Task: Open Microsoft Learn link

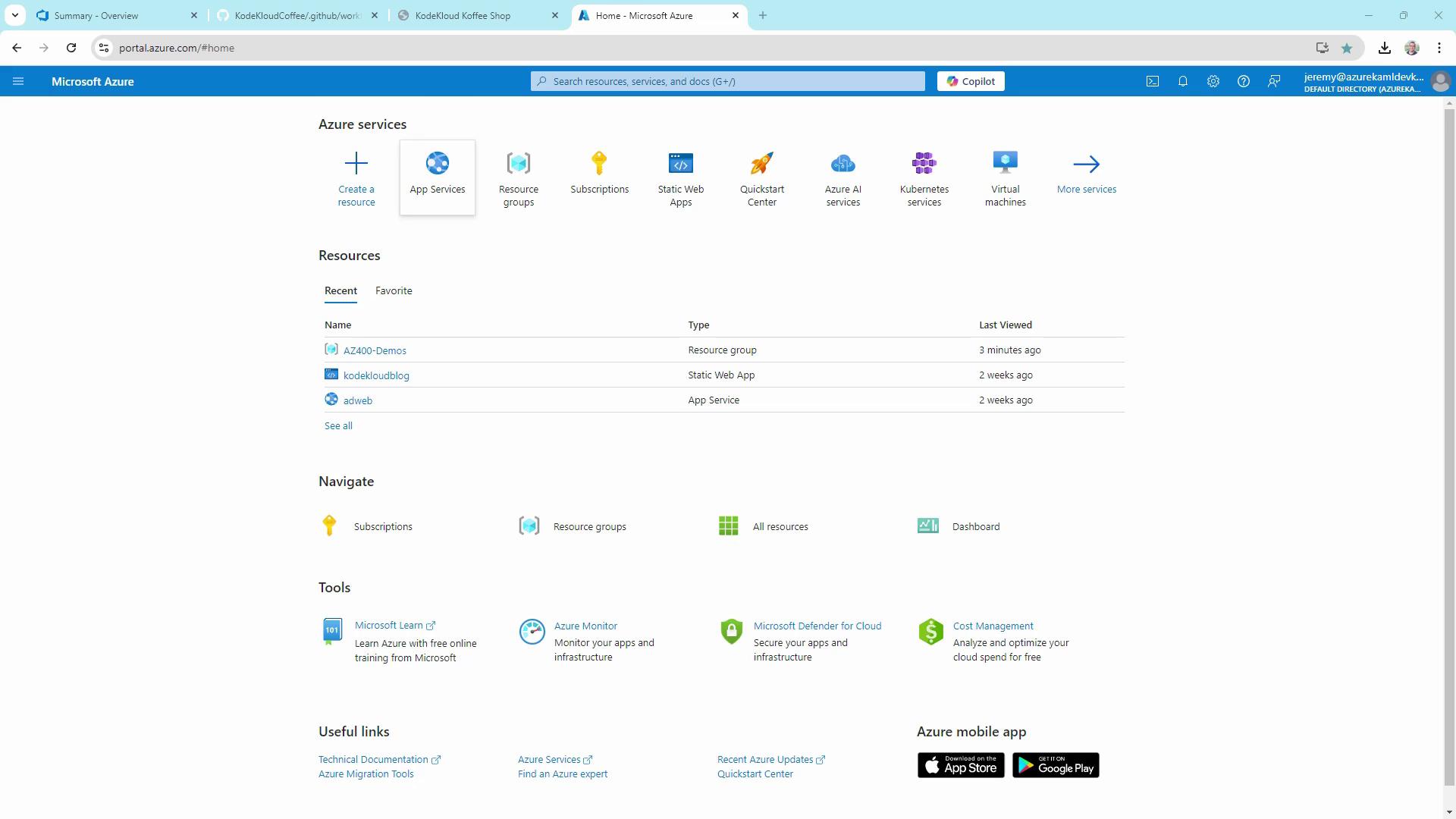Action: coord(394,626)
